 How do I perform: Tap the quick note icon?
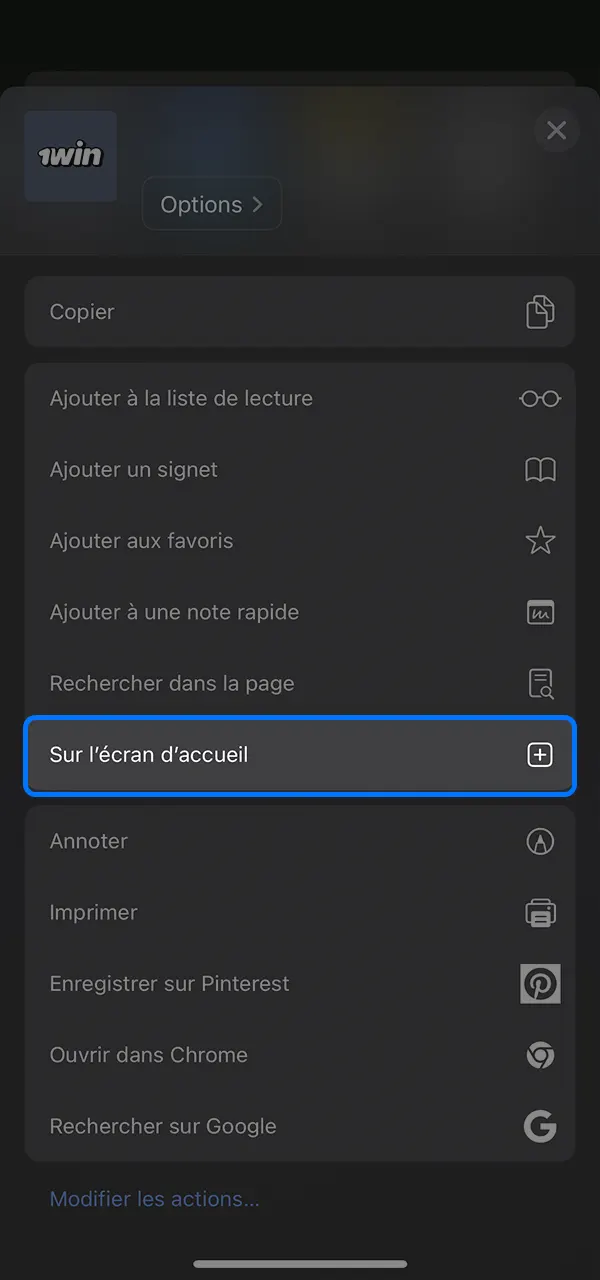pos(540,612)
